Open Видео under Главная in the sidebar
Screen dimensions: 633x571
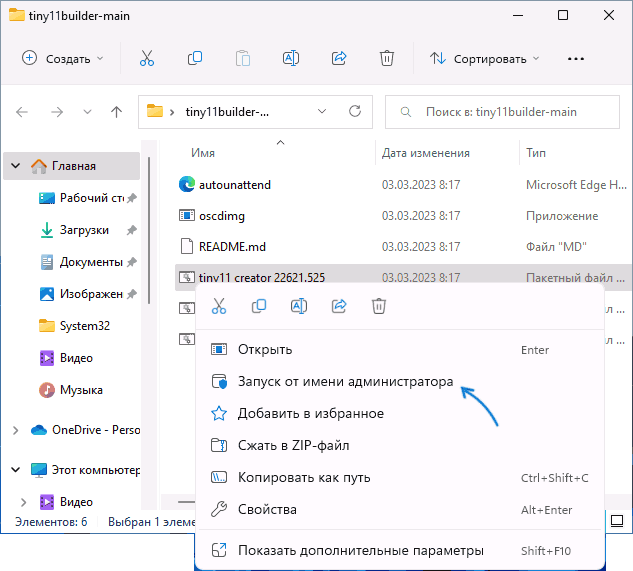point(67,358)
